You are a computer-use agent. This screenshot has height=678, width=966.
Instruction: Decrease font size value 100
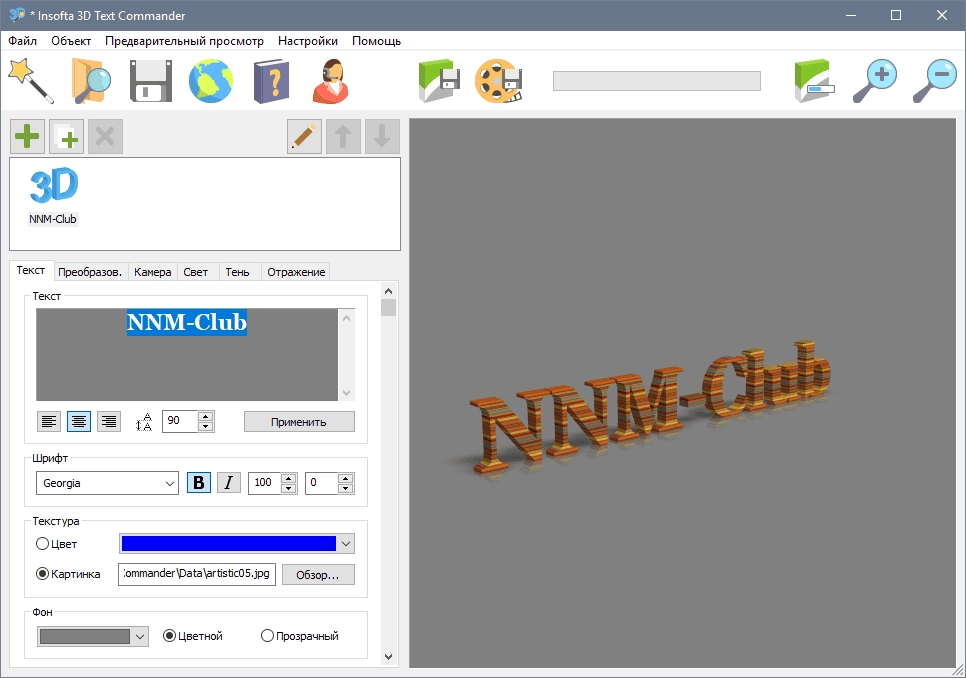pos(288,488)
